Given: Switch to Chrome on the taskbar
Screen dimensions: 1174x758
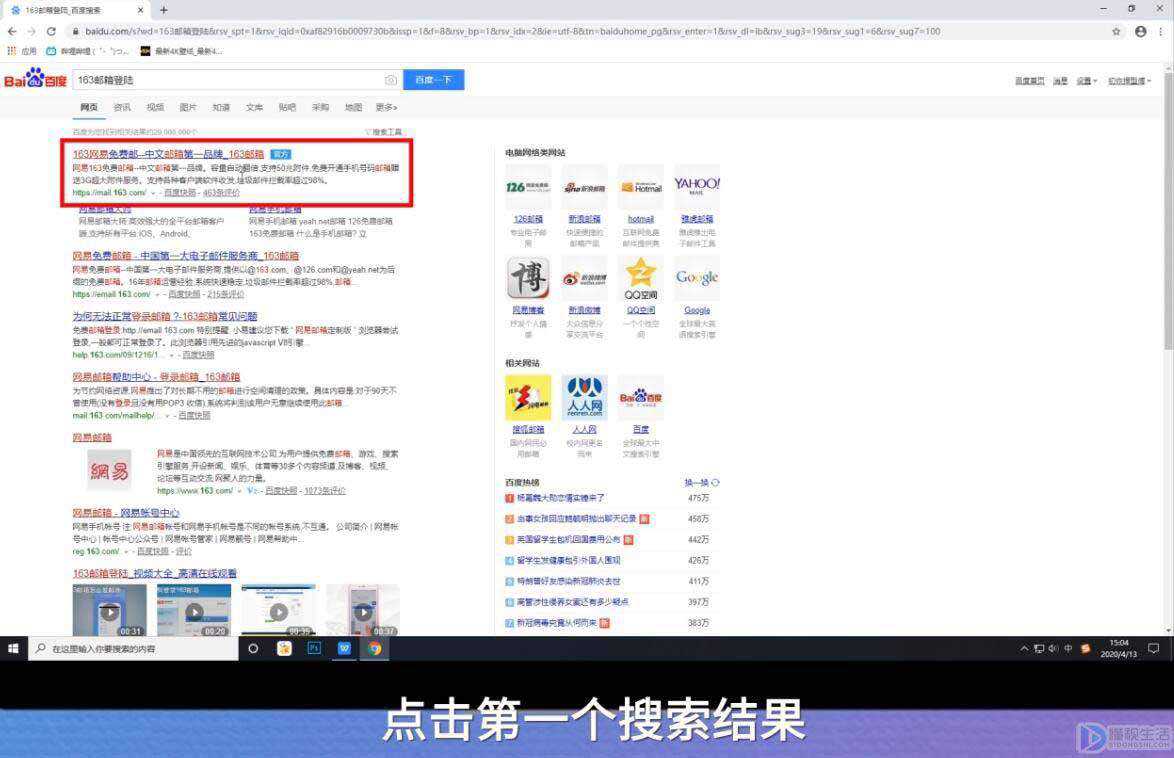Looking at the screenshot, I should point(374,649).
